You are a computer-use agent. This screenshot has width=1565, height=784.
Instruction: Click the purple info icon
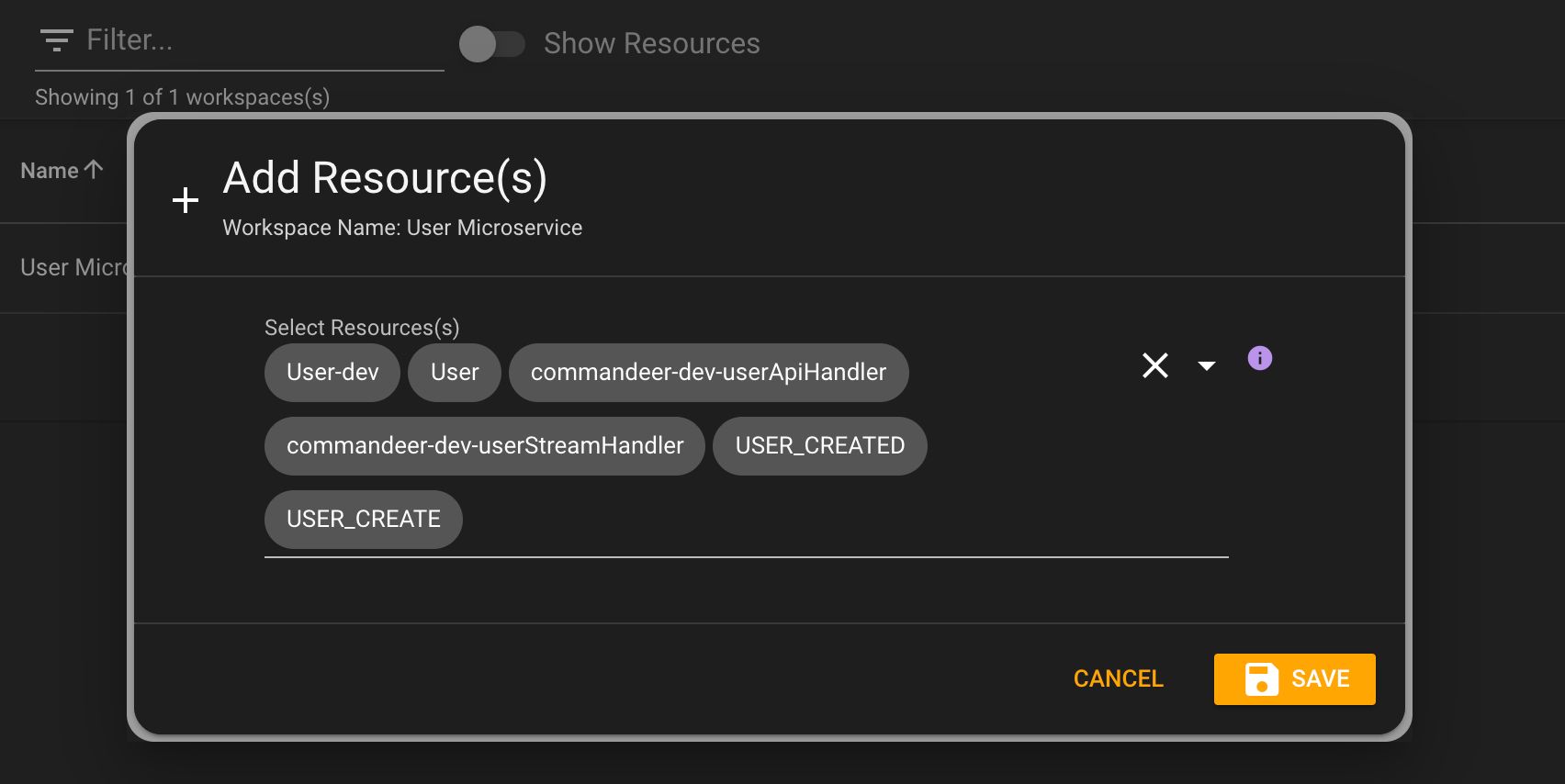click(x=1260, y=358)
